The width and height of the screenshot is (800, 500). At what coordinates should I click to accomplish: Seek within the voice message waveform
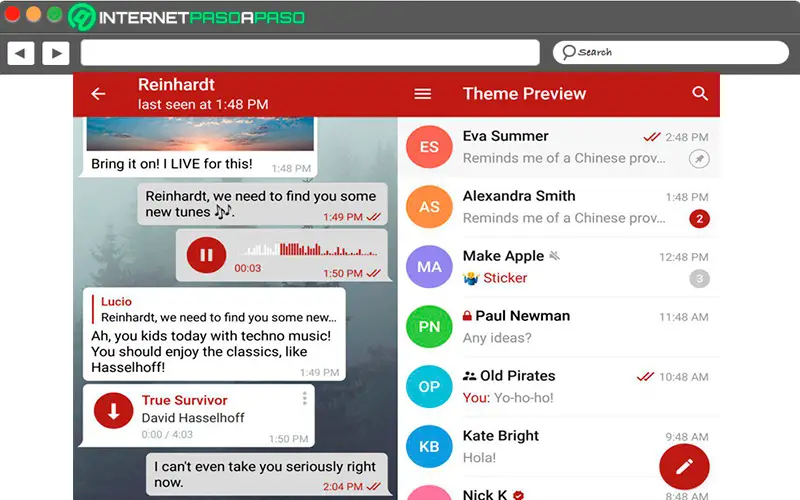[308, 249]
